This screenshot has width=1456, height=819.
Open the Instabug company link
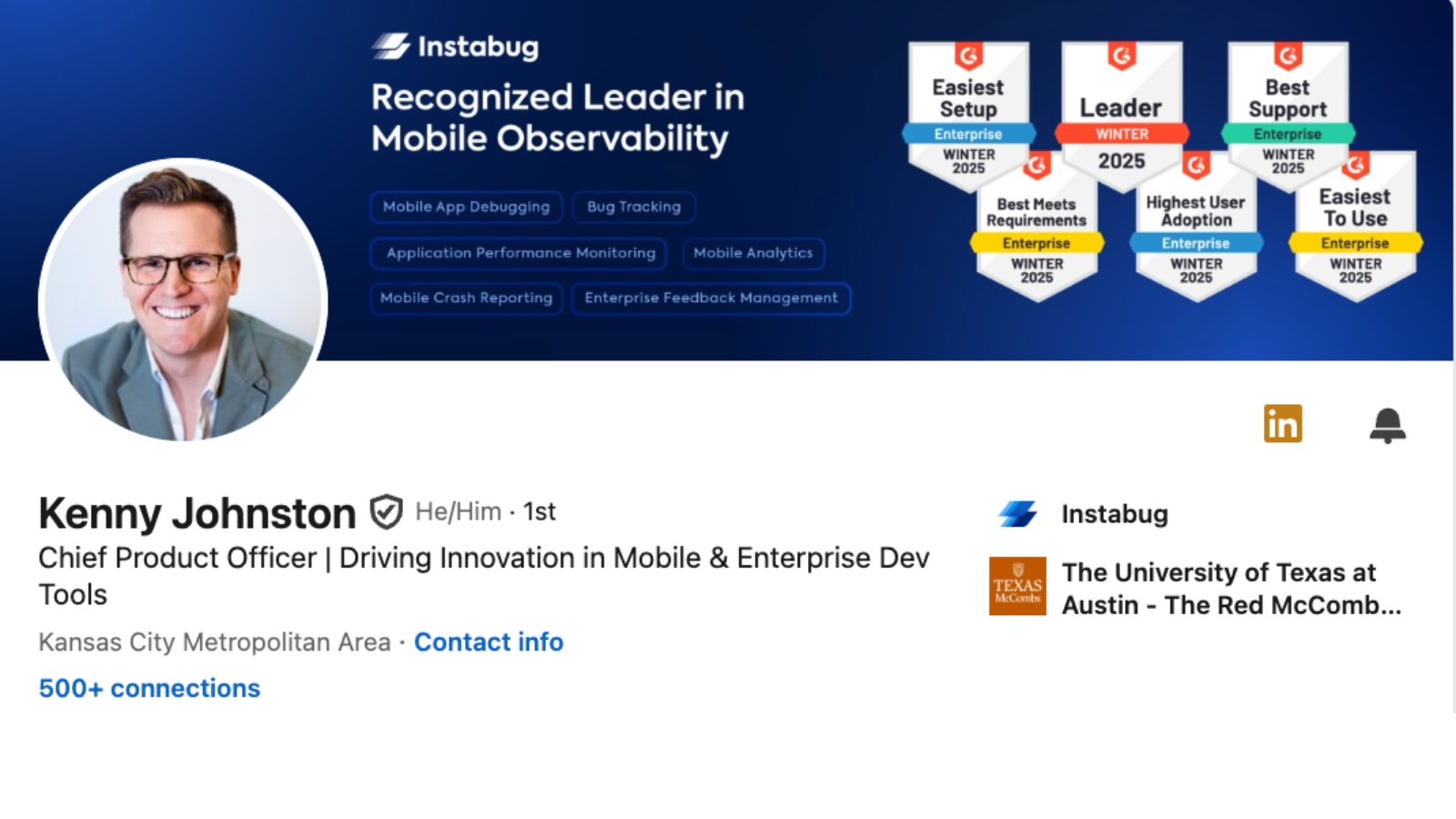click(1115, 514)
